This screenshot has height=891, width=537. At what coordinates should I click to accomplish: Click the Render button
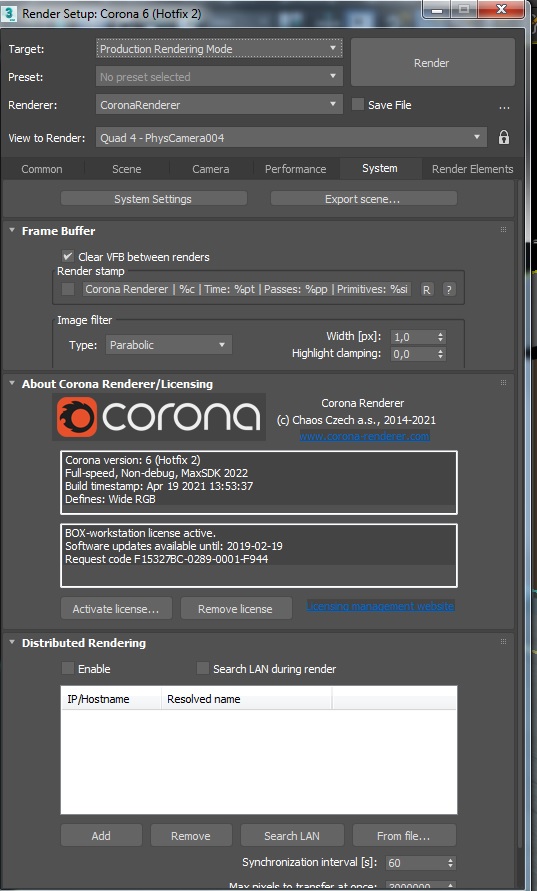coord(432,63)
